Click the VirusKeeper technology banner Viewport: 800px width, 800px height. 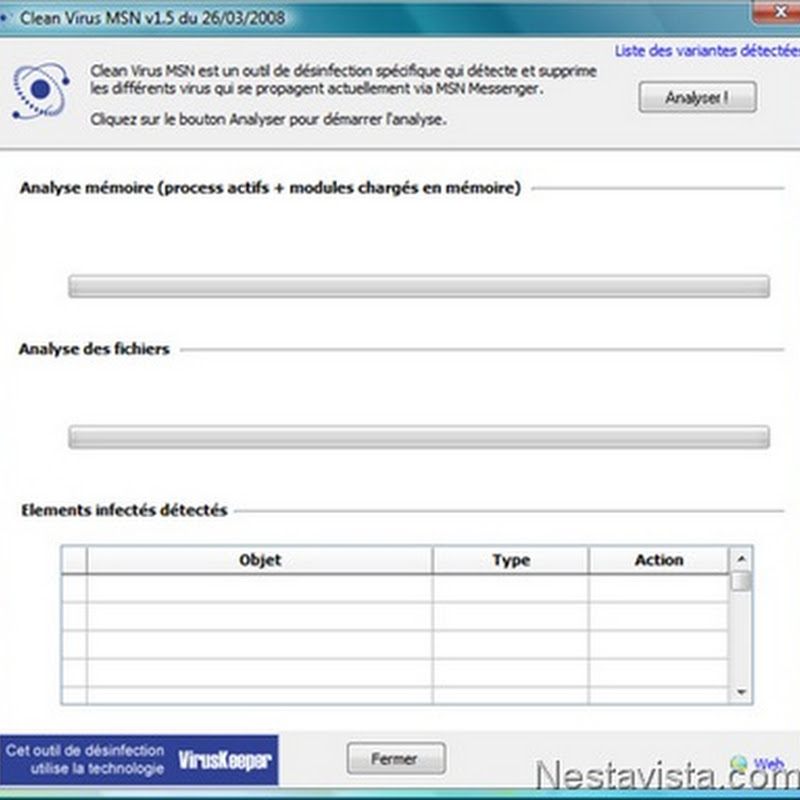coord(139,760)
